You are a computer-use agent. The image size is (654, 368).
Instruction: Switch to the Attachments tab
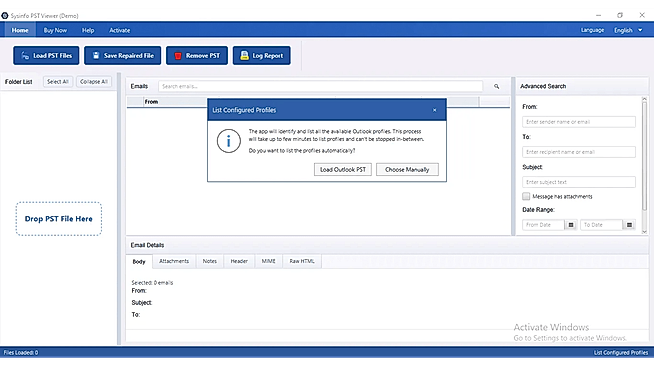coord(174,261)
